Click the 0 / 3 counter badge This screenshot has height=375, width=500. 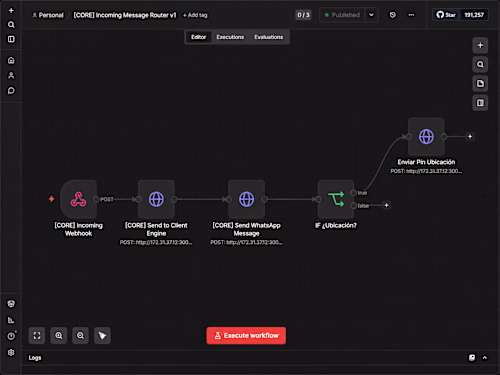pyautogui.click(x=303, y=15)
